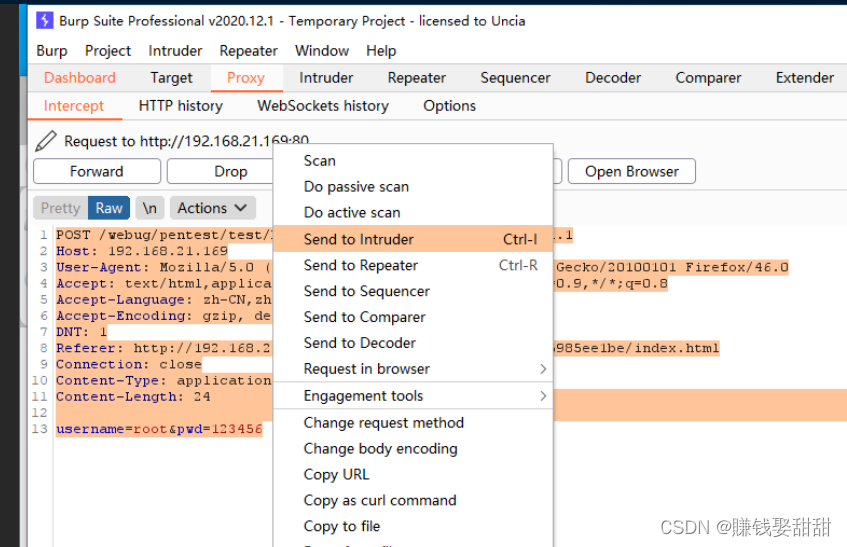Select the Proxy tab
The height and width of the screenshot is (547, 847).
246,78
